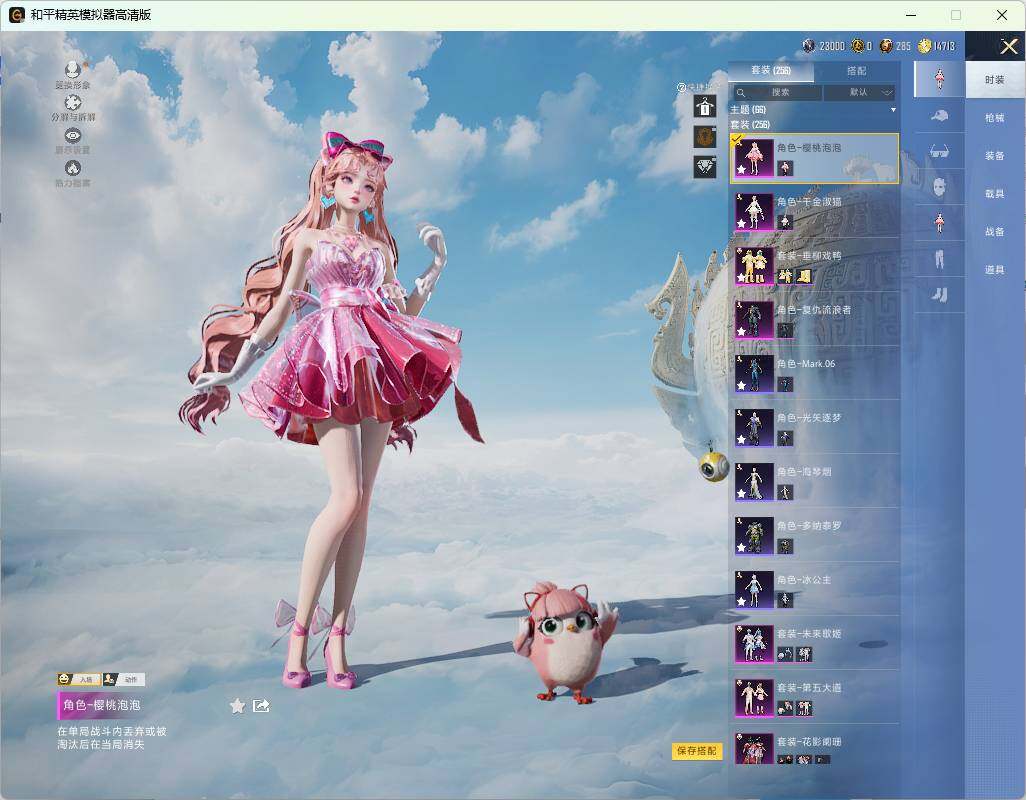Image resolution: width=1026 pixels, height=800 pixels.
Task: Open the 时装 side tab
Action: [995, 80]
